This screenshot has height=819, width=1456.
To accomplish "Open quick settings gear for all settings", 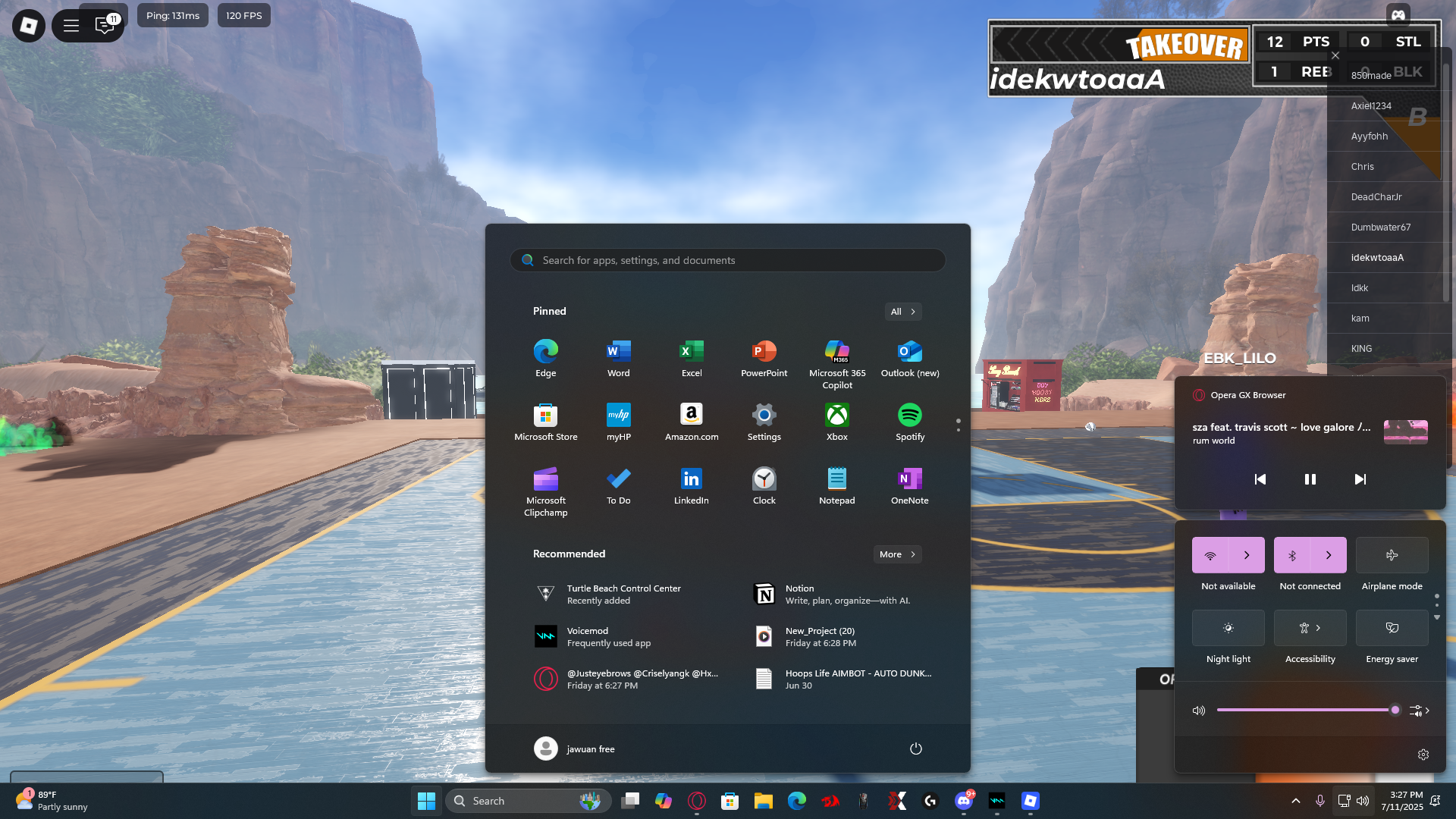I will pos(1423,755).
